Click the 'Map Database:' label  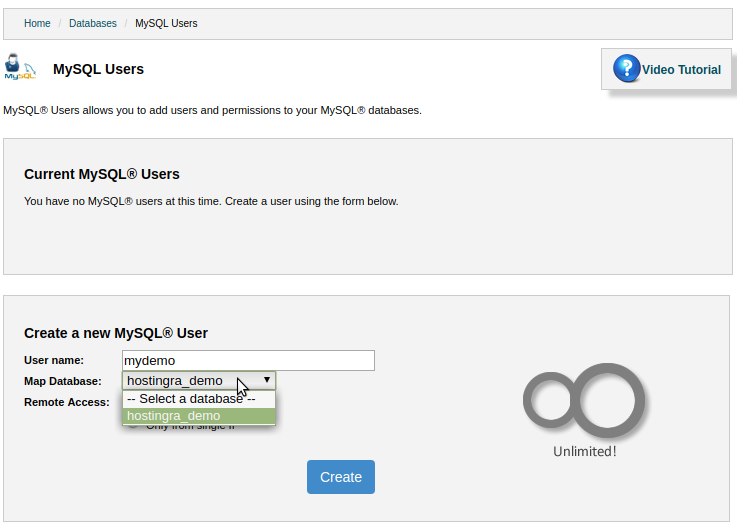(63, 381)
